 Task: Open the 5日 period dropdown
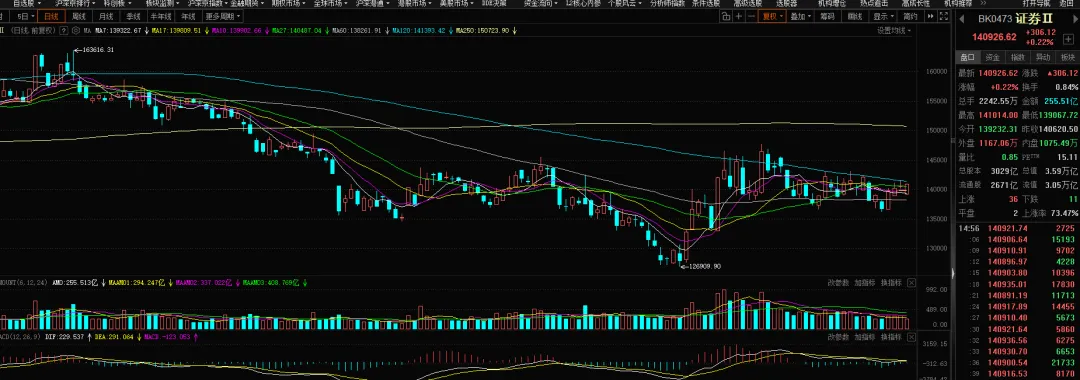click(x=25, y=16)
